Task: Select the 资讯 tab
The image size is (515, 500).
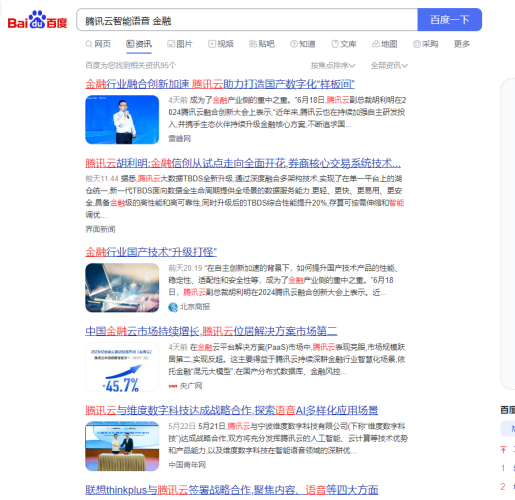Action: pos(139,44)
